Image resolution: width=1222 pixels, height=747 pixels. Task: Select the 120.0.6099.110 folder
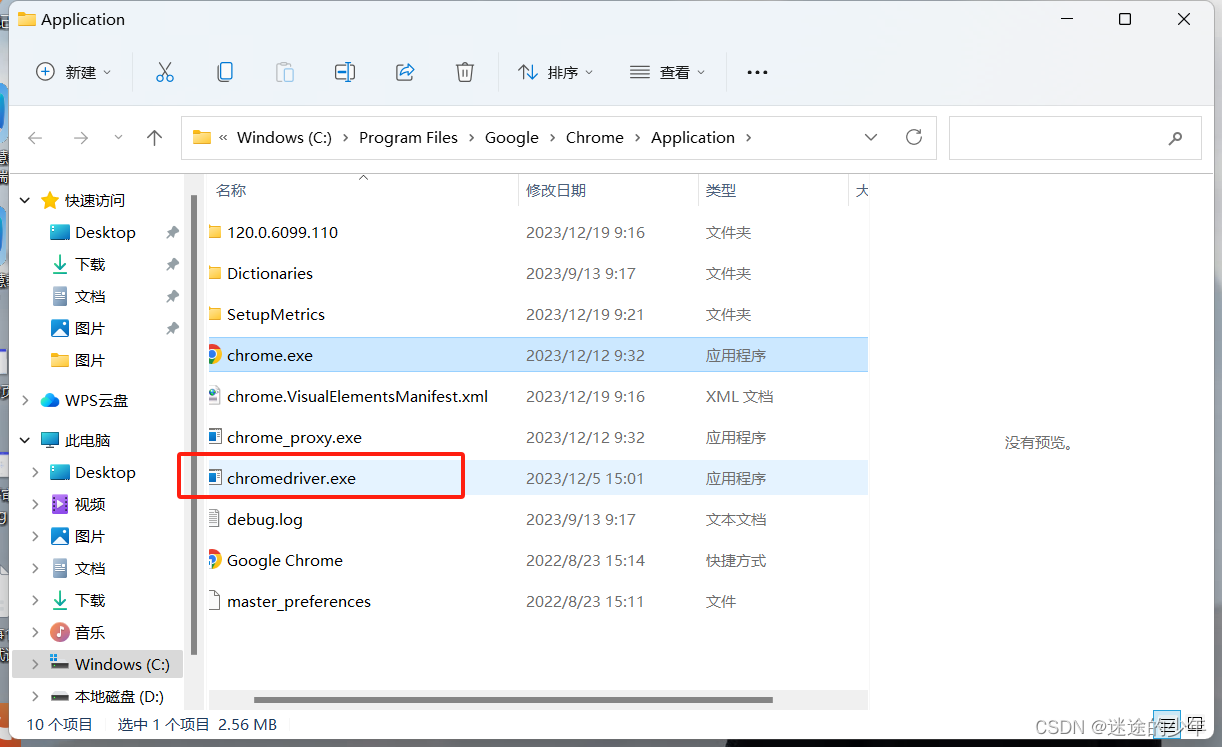(x=537, y=232)
